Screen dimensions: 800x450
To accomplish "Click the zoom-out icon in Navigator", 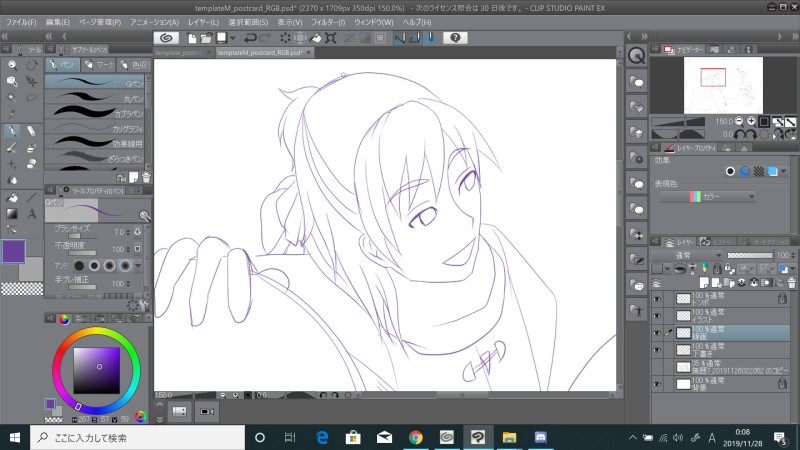I will pyautogui.click(x=739, y=121).
